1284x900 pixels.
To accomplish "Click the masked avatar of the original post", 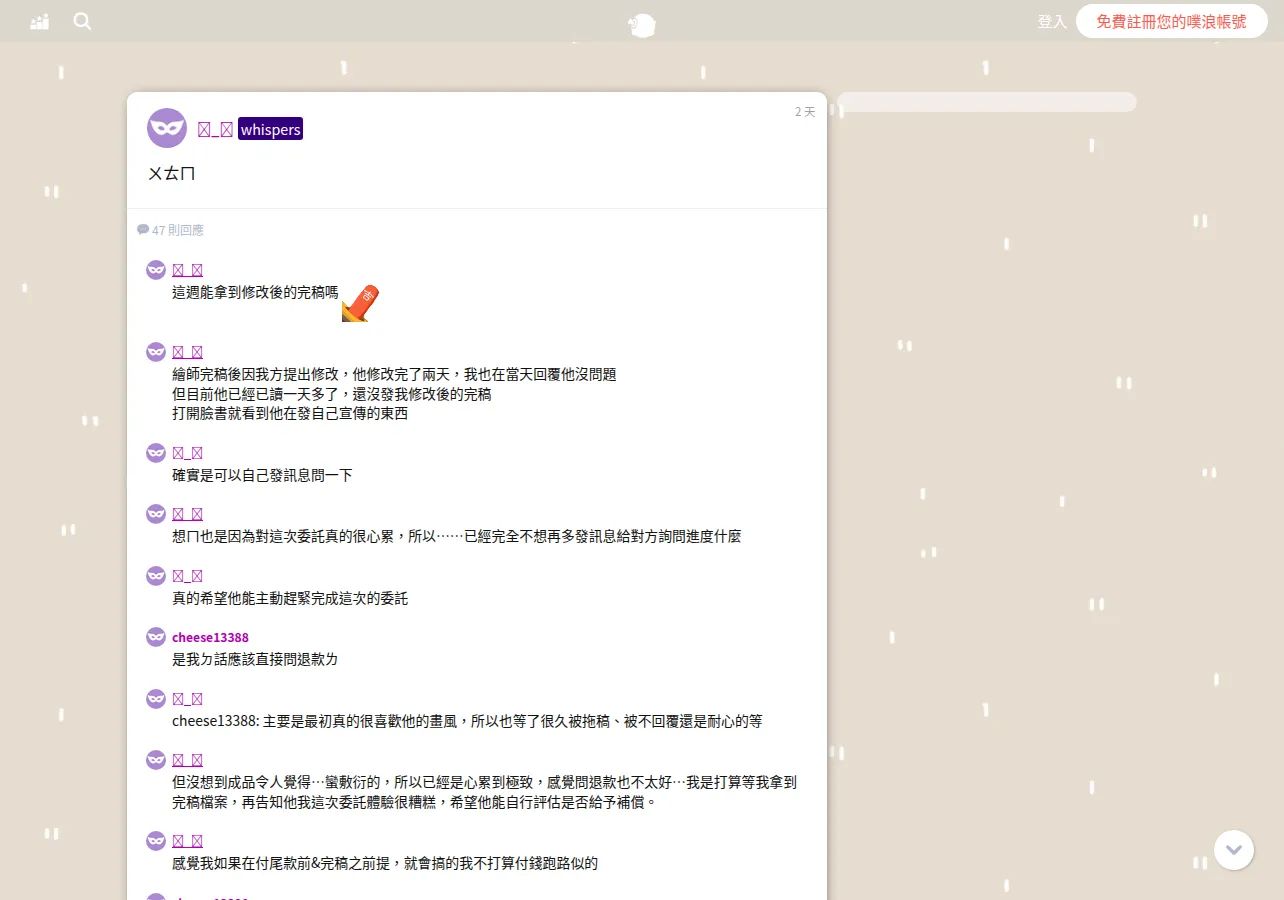I will click(167, 128).
